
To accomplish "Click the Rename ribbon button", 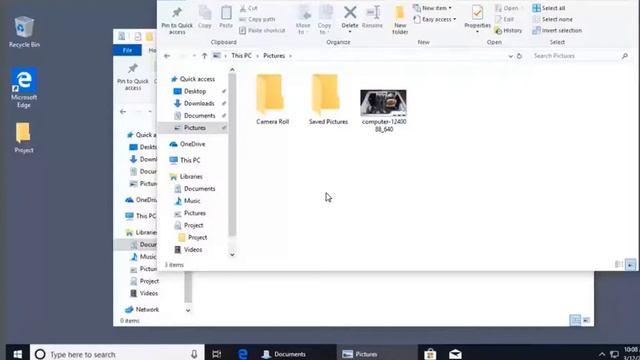I will [372, 18].
